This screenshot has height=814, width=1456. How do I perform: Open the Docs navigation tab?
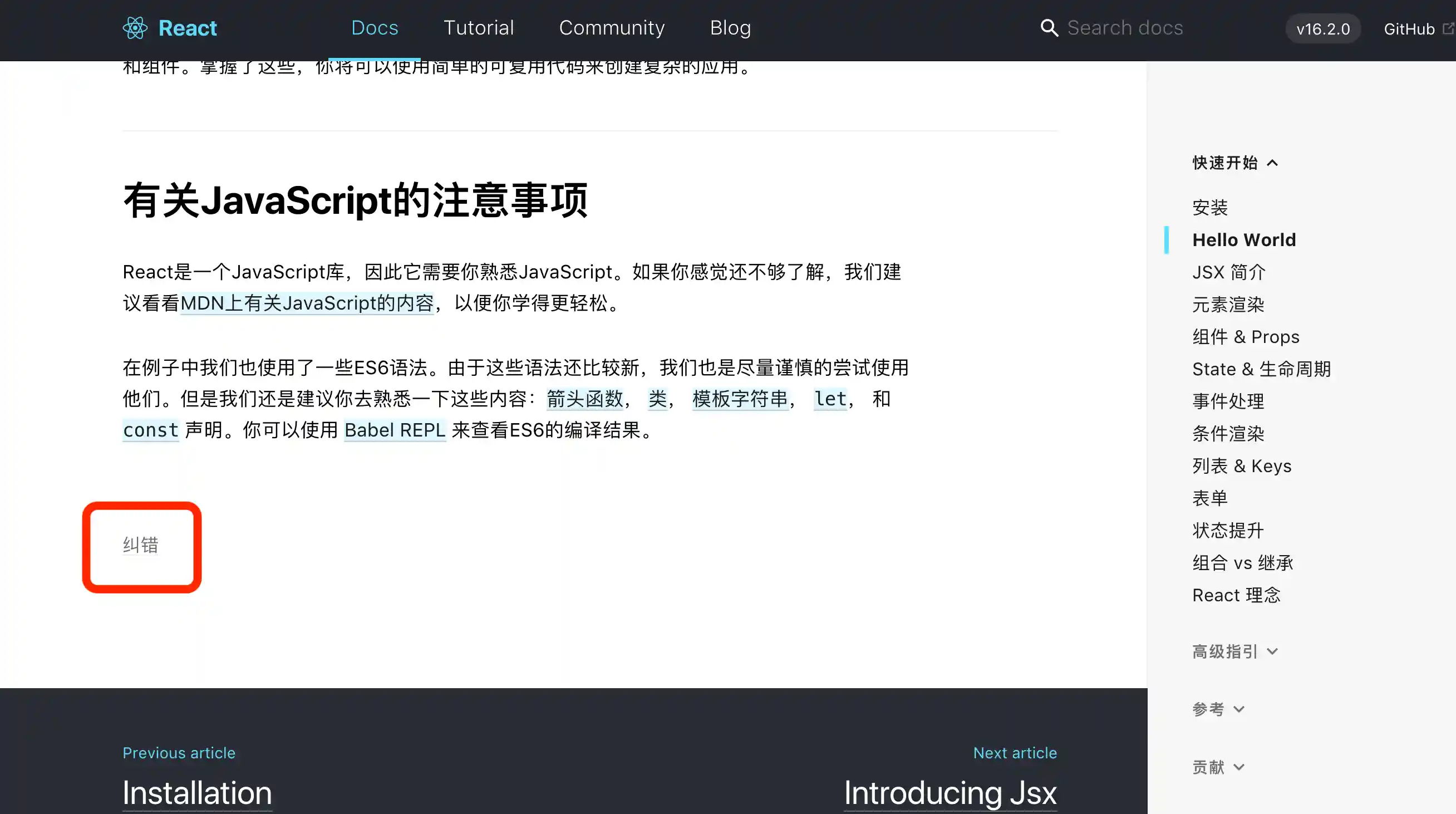[374, 28]
